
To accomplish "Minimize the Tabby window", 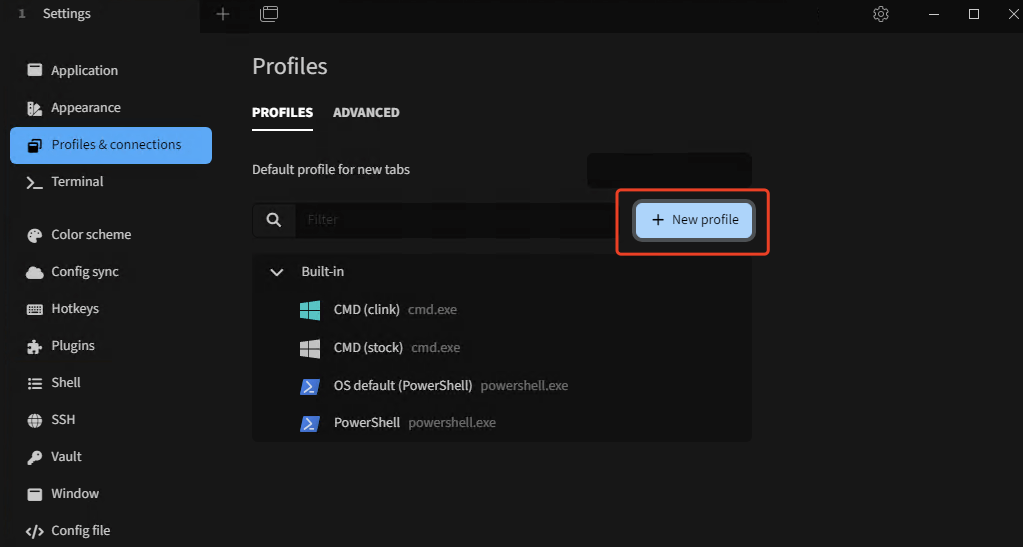I will [x=934, y=14].
